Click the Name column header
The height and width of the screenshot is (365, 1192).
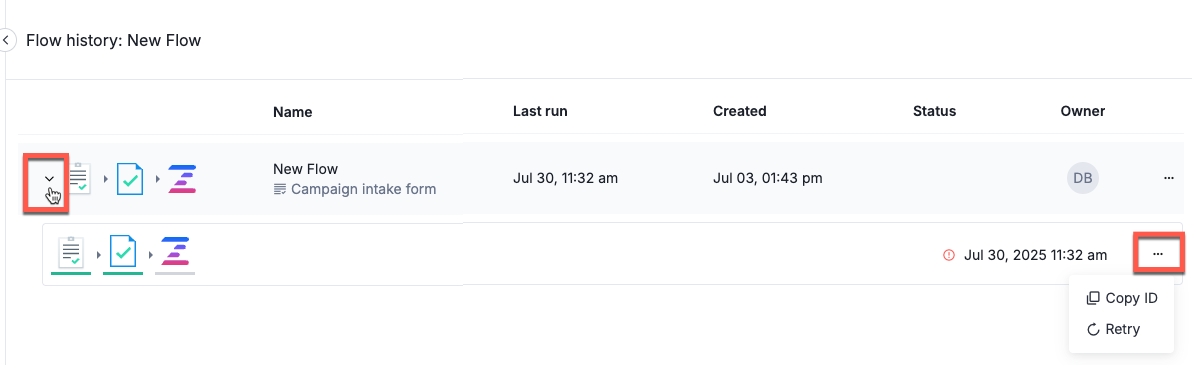coord(293,112)
